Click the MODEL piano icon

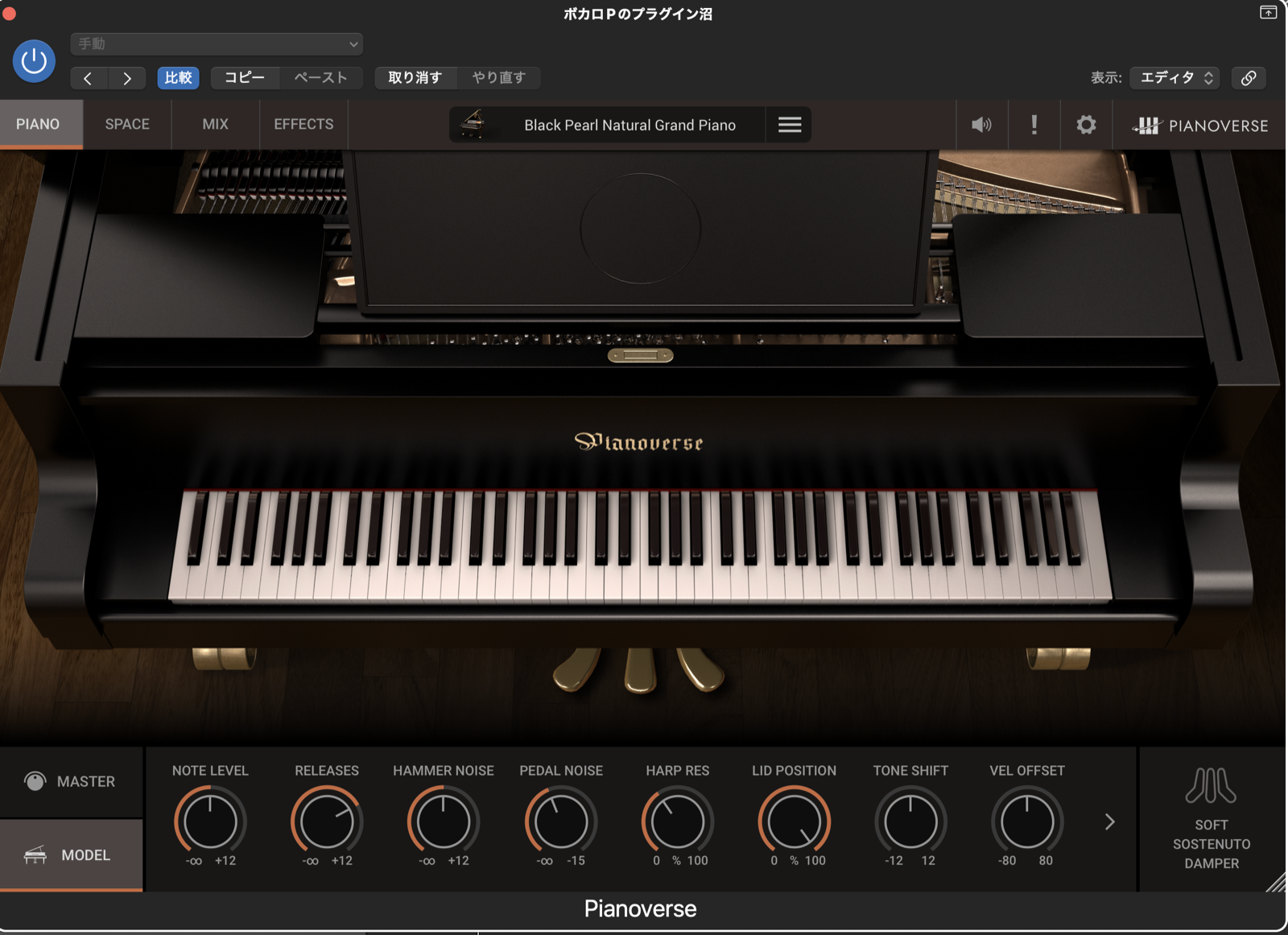click(x=35, y=854)
